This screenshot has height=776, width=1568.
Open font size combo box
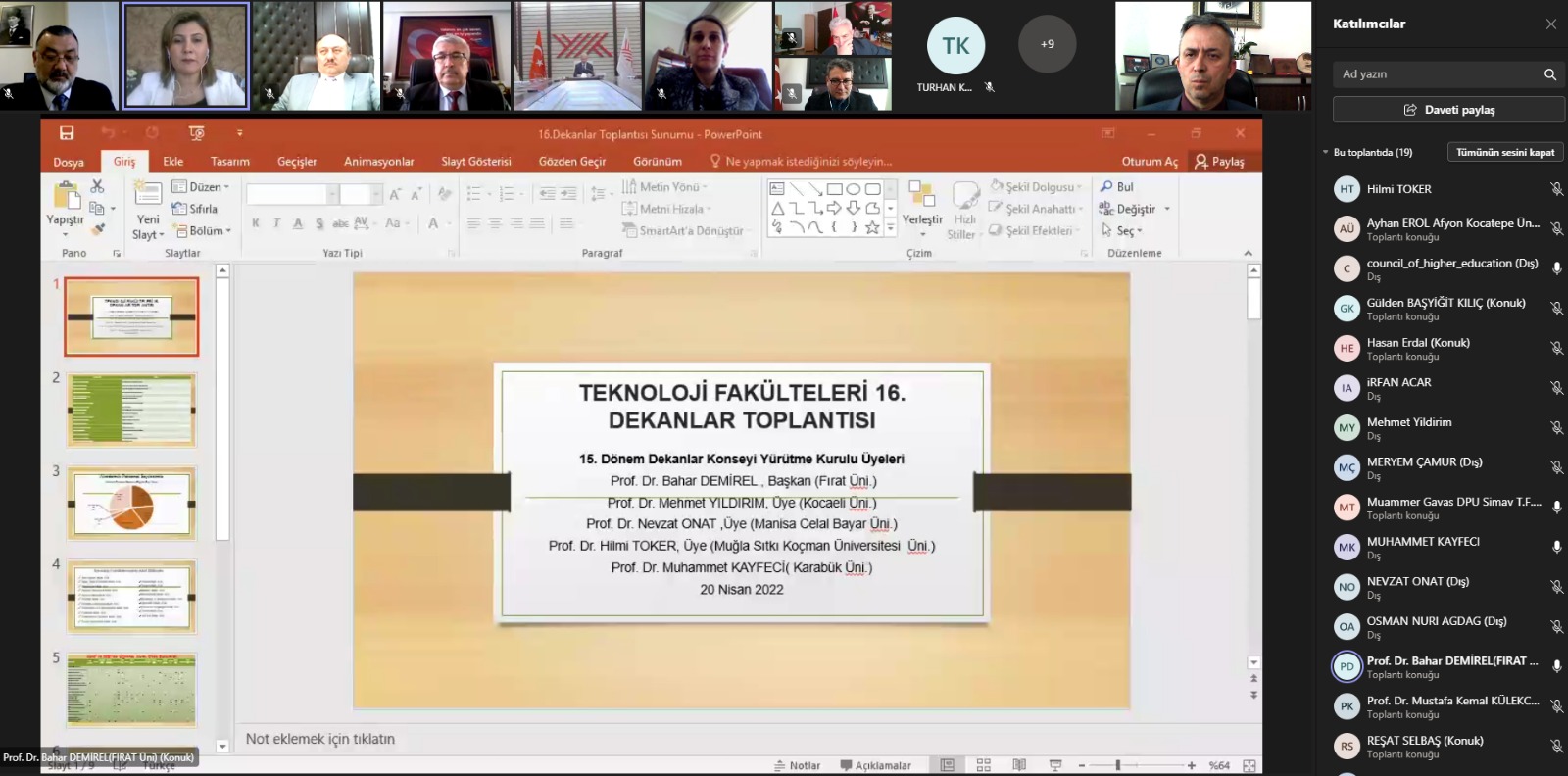click(361, 194)
